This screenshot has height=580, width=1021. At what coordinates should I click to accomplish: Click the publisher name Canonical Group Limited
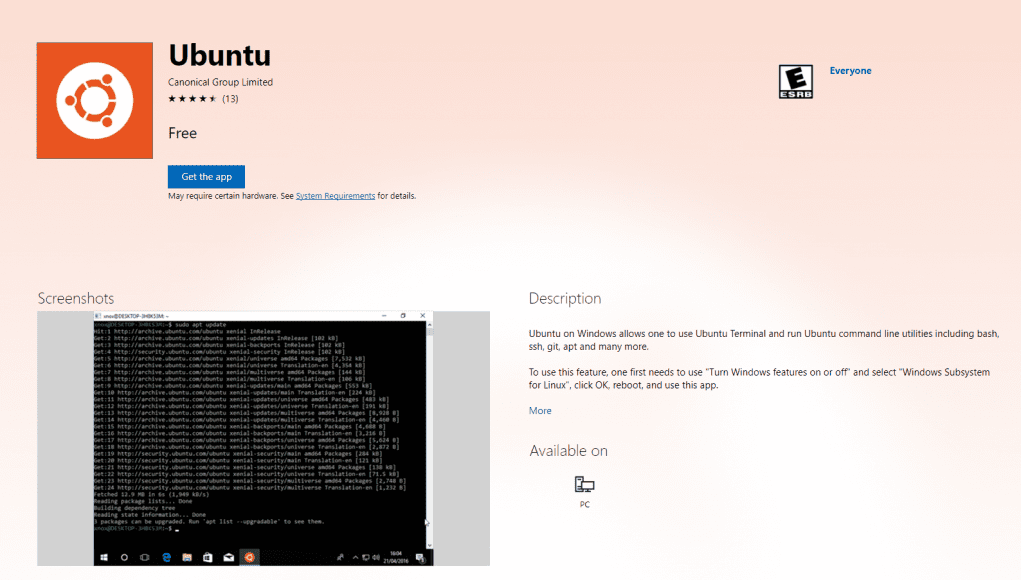[220, 82]
